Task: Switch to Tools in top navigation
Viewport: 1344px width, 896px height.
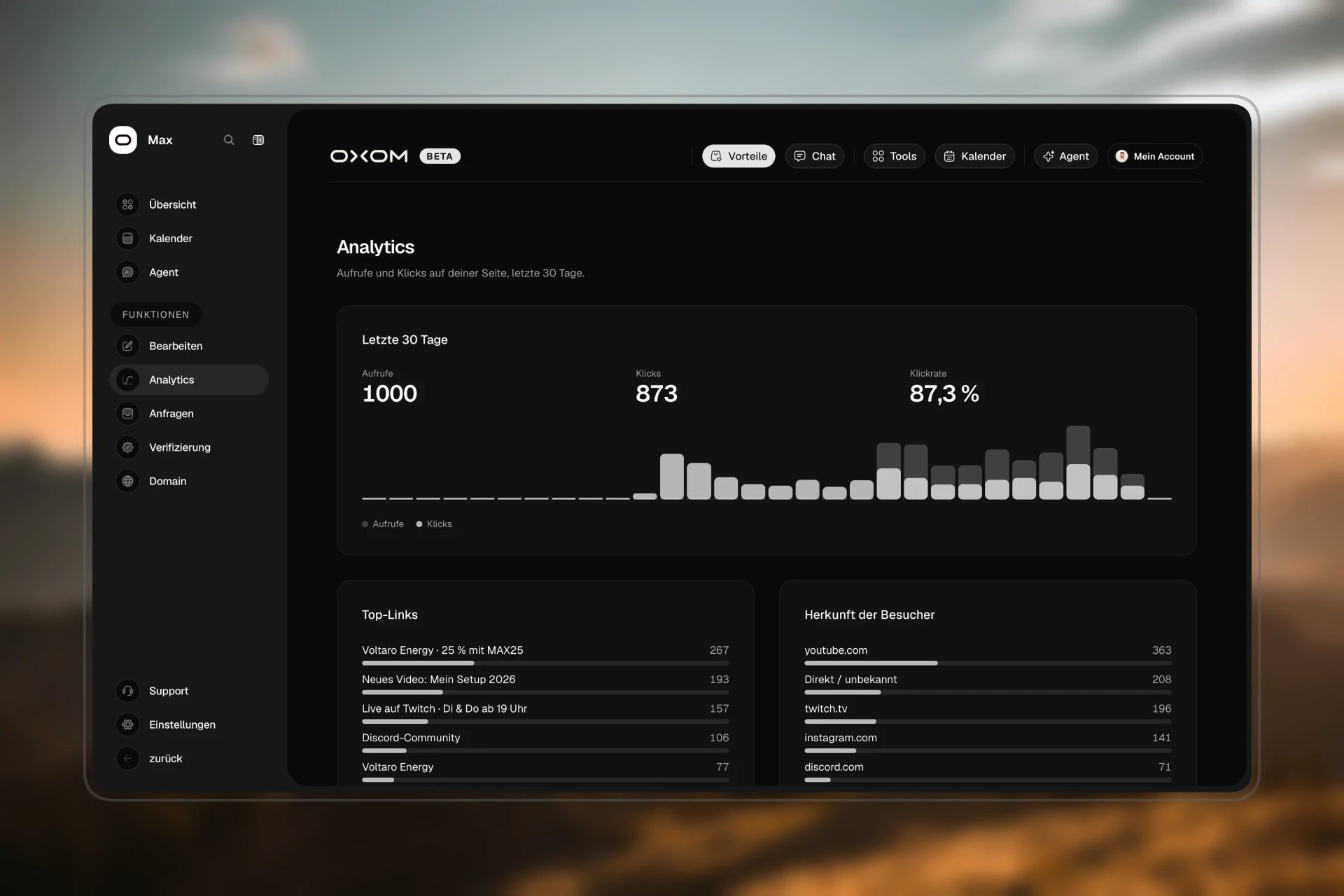Action: click(x=895, y=156)
